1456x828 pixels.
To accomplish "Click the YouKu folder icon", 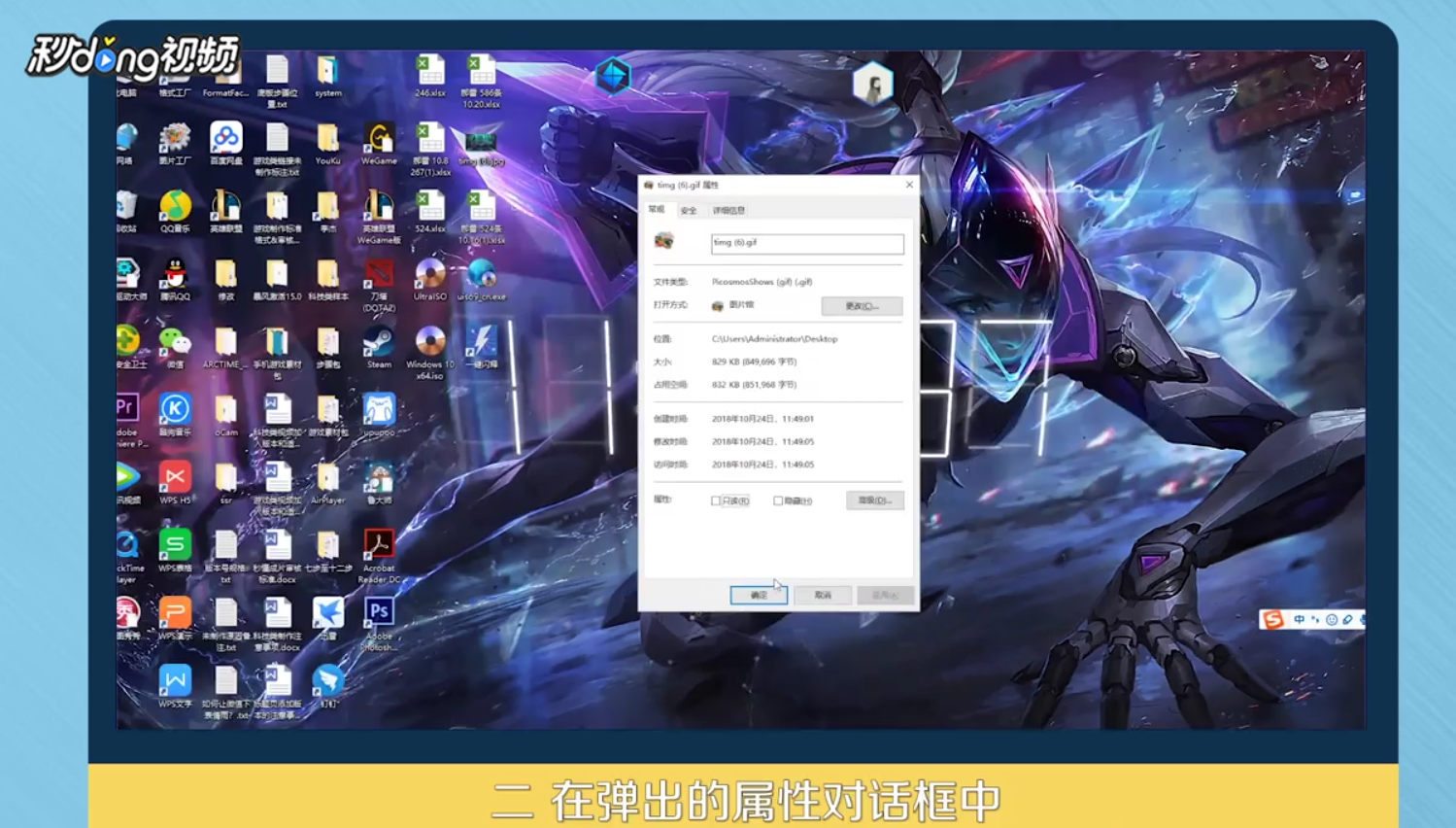I will click(328, 144).
